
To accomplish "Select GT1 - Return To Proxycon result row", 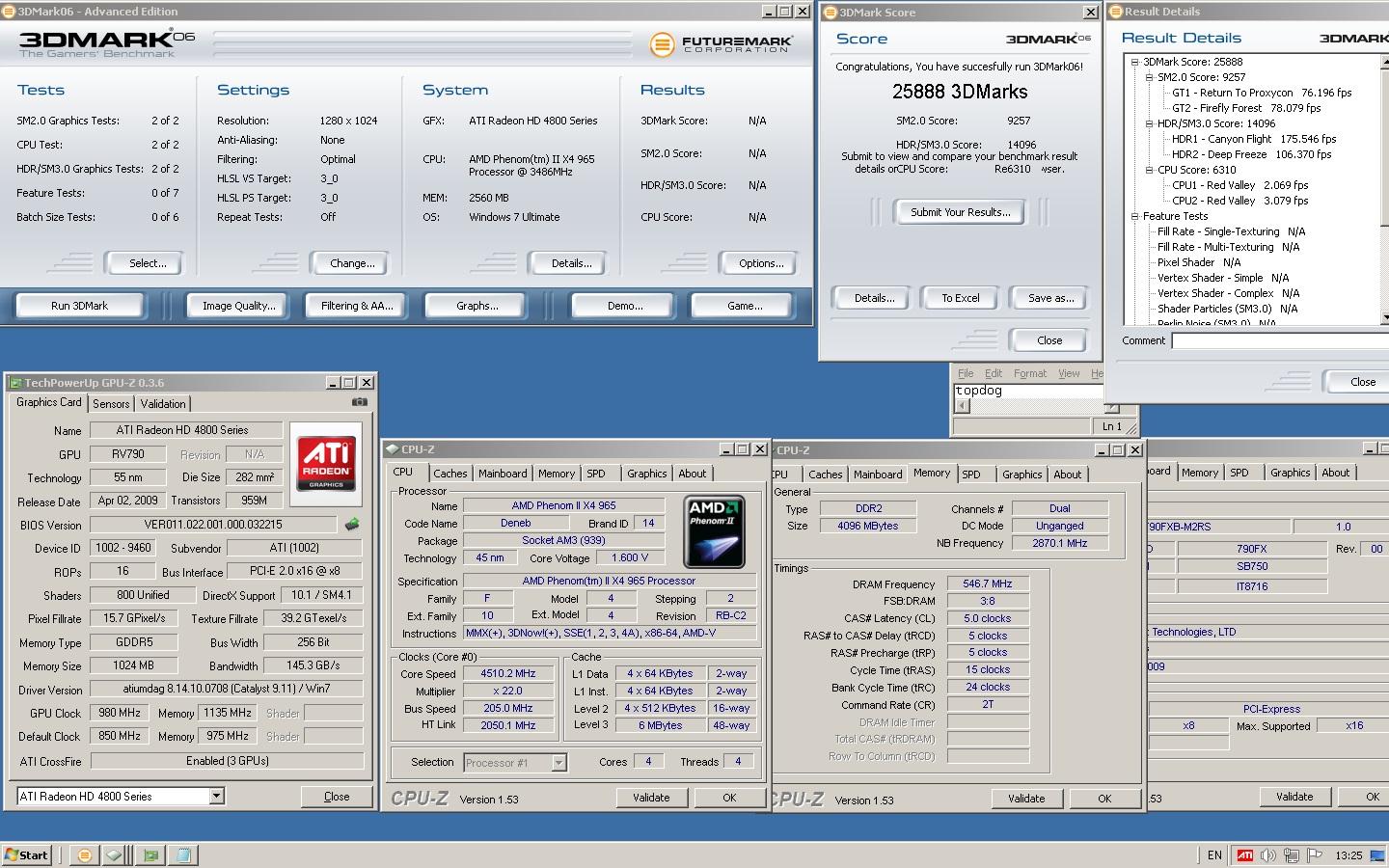I will click(x=1261, y=93).
